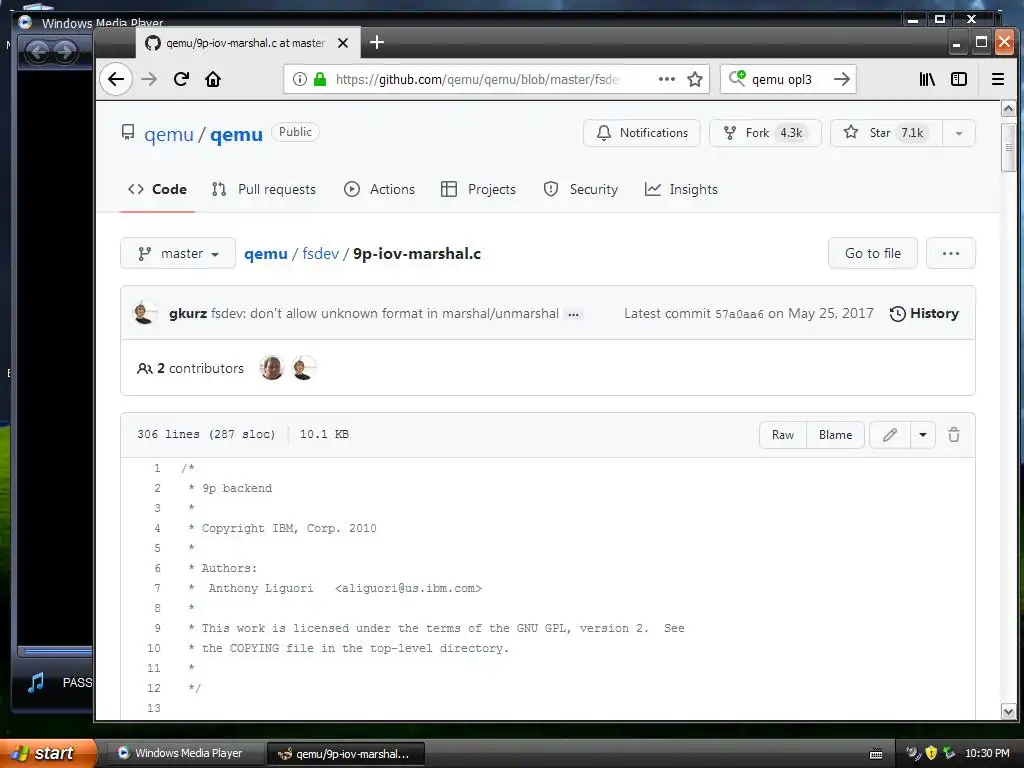Select line number 4 in code
The height and width of the screenshot is (768, 1024).
[x=157, y=528]
